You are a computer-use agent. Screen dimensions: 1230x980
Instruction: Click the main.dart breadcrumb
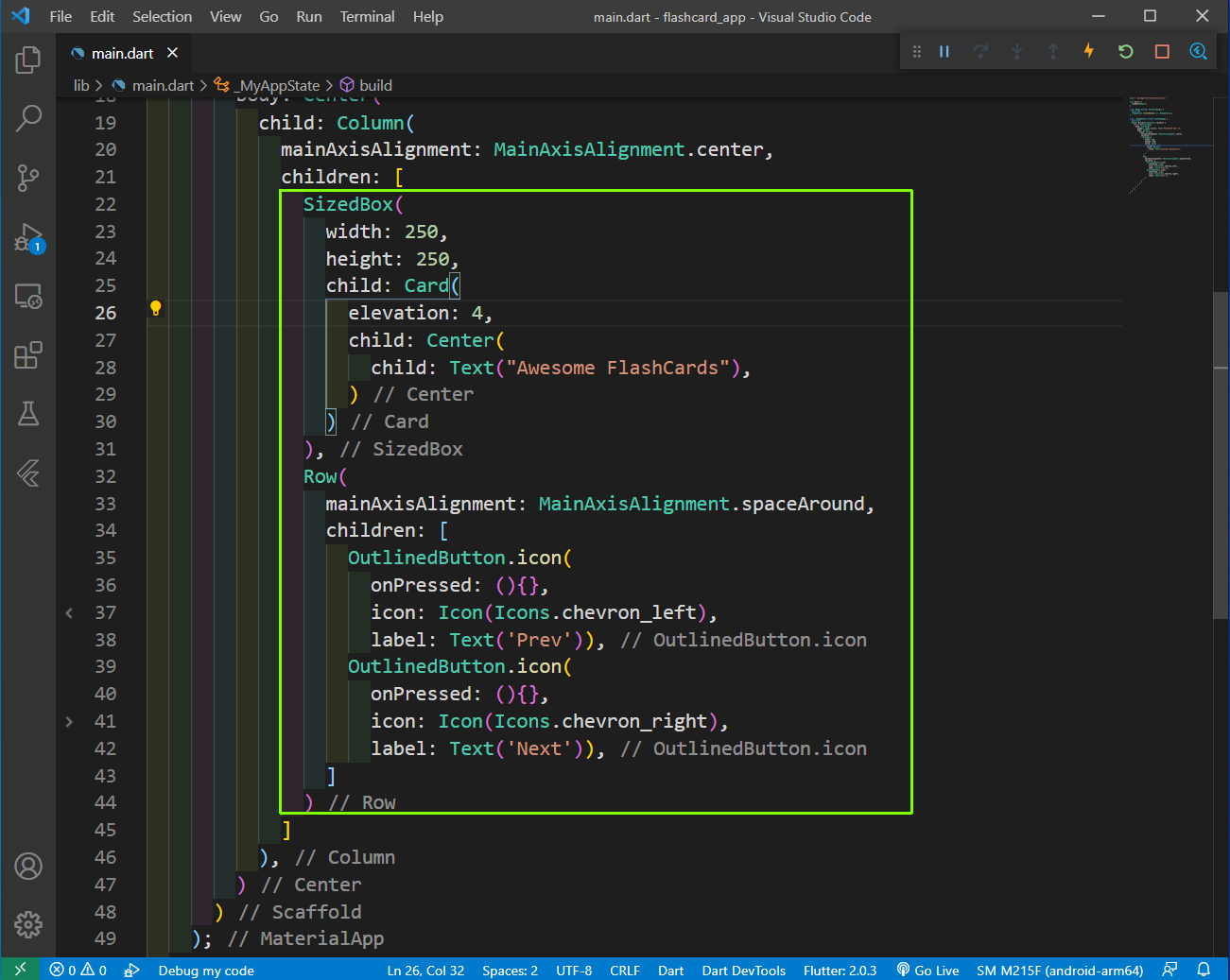point(163,85)
